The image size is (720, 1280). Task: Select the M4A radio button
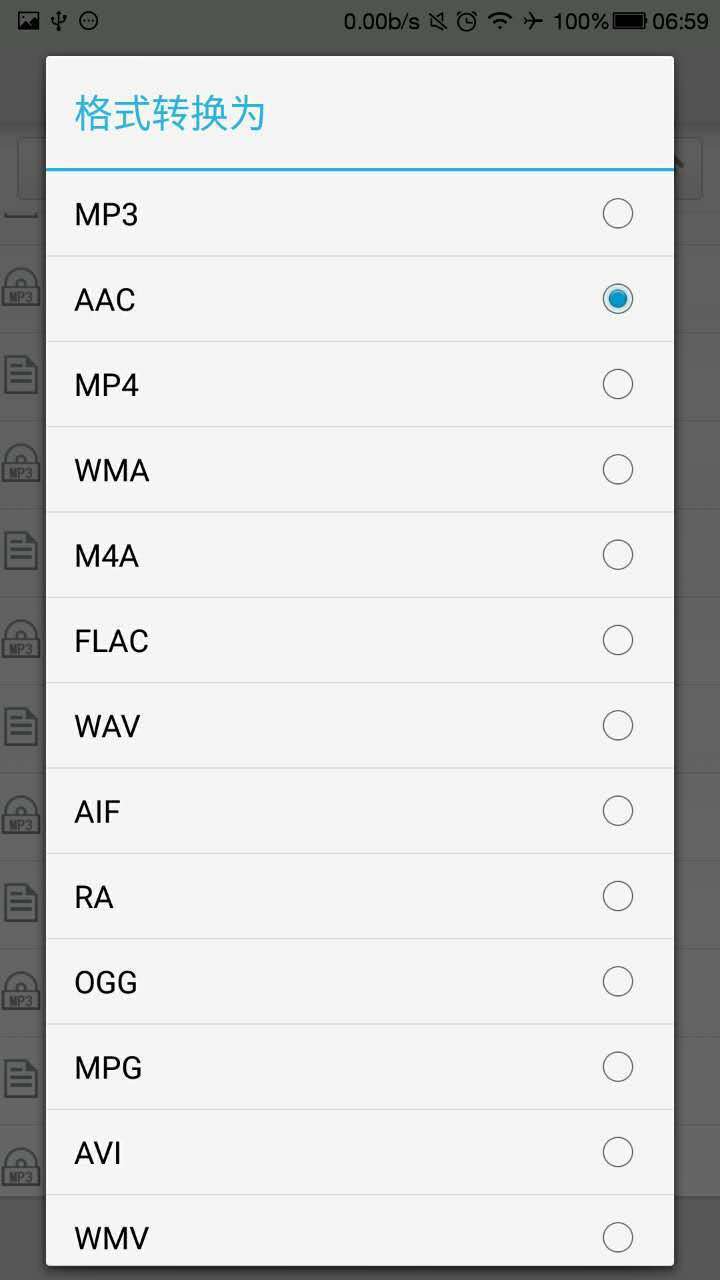(x=617, y=555)
